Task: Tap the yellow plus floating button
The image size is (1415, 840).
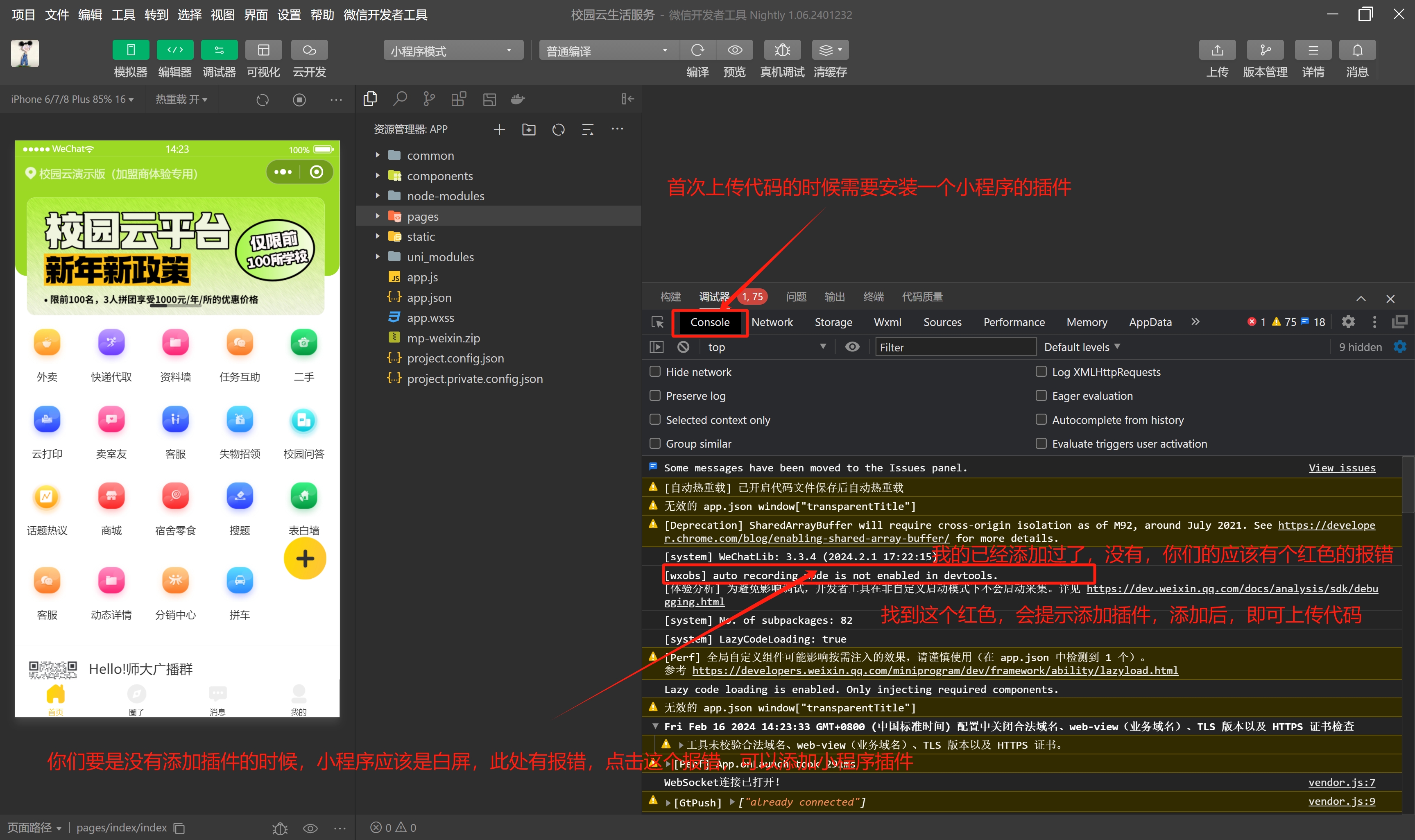Action: 305,559
